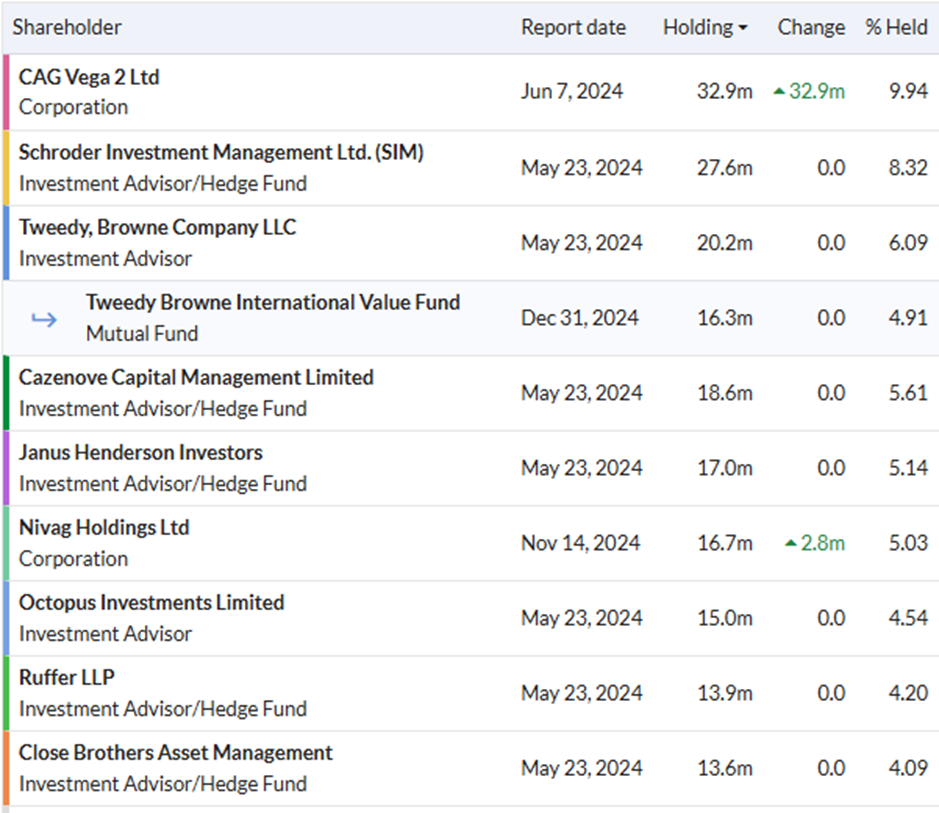Image resolution: width=939 pixels, height=813 pixels.
Task: Open Octopus Investments Limited
Action: pyautogui.click(x=152, y=603)
